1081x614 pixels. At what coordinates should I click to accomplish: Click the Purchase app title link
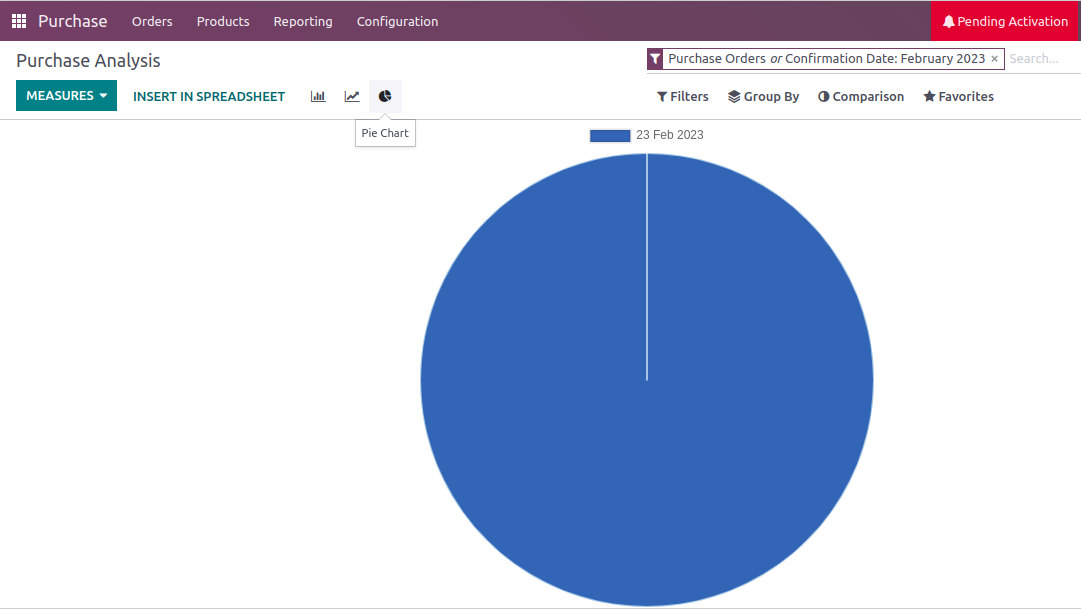tap(73, 21)
